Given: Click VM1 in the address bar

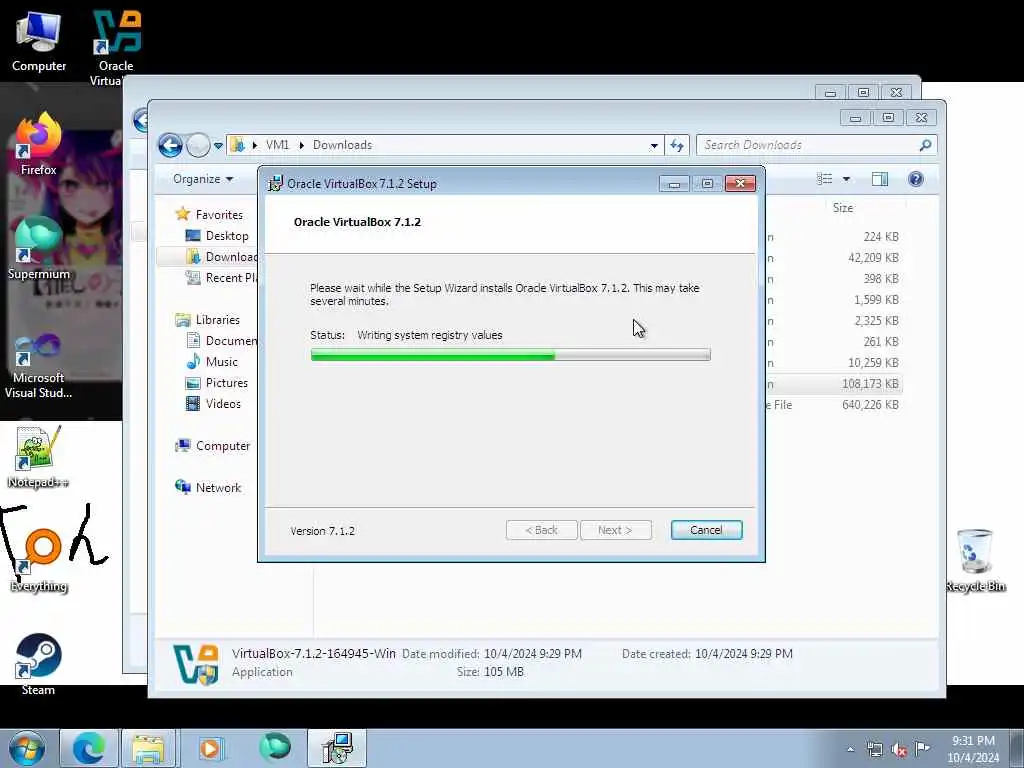Looking at the screenshot, I should point(278,145).
